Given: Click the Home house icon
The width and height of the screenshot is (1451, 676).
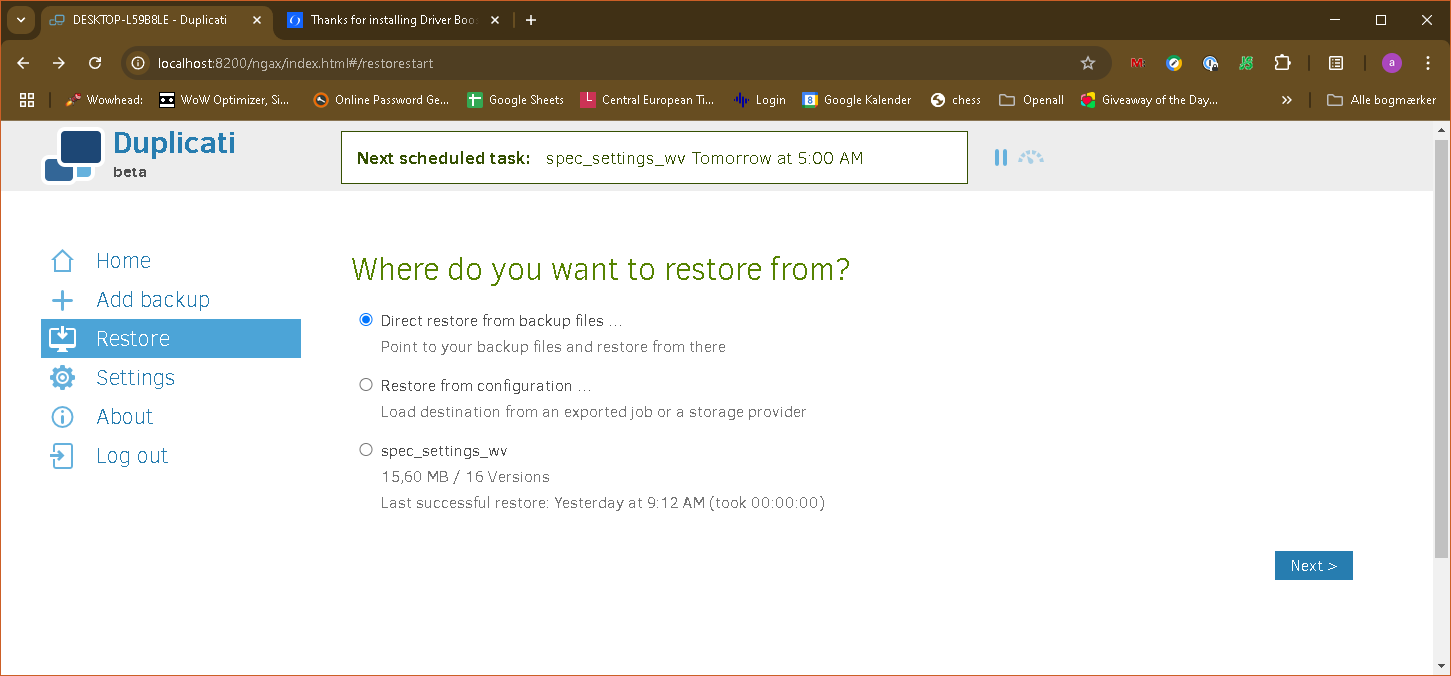Looking at the screenshot, I should click(62, 261).
